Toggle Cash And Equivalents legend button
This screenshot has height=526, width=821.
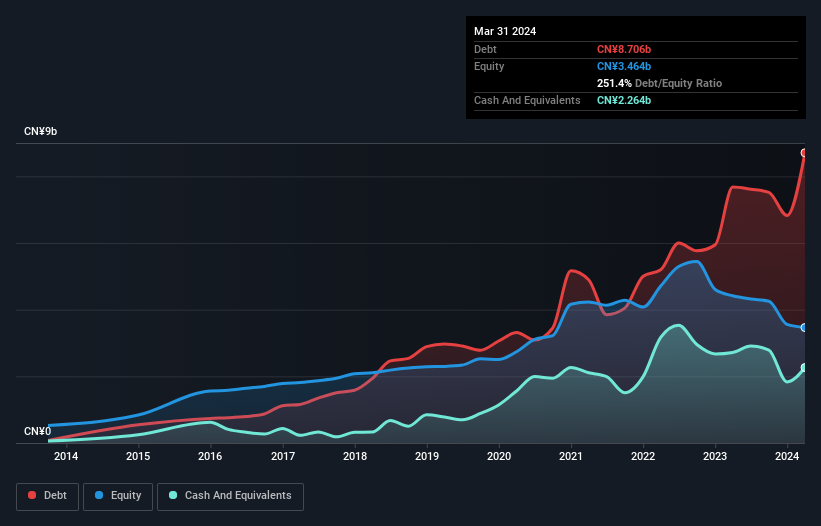[x=230, y=496]
